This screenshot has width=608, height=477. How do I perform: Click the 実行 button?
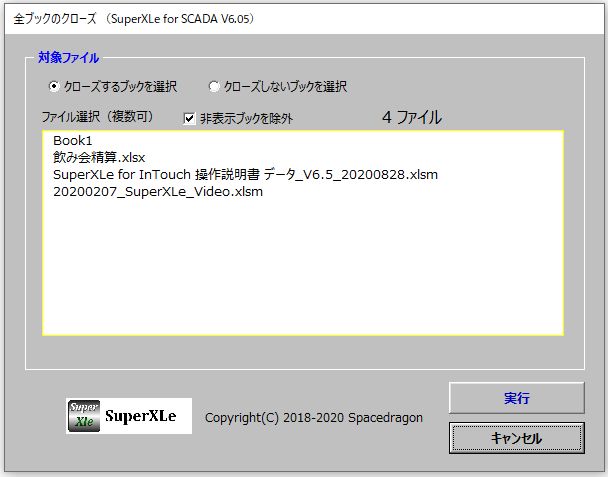tap(516, 398)
